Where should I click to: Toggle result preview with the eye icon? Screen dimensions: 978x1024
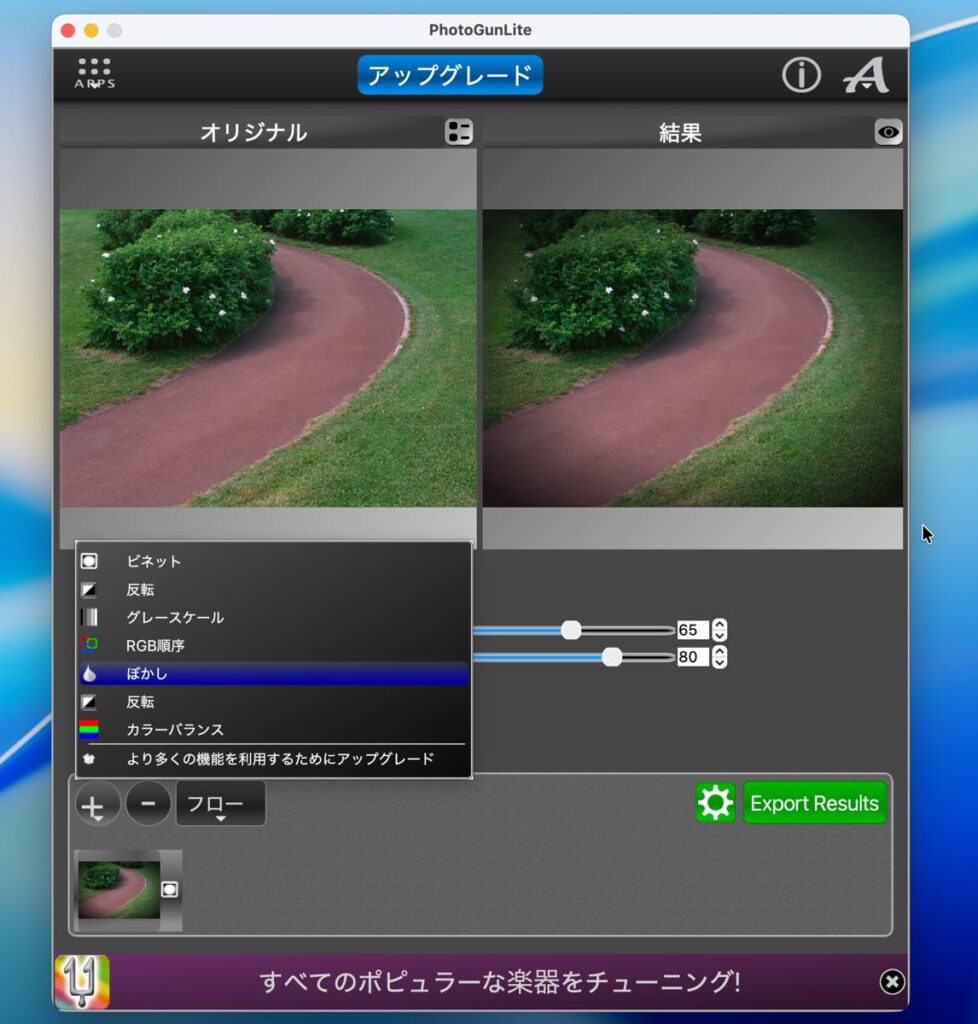(888, 132)
